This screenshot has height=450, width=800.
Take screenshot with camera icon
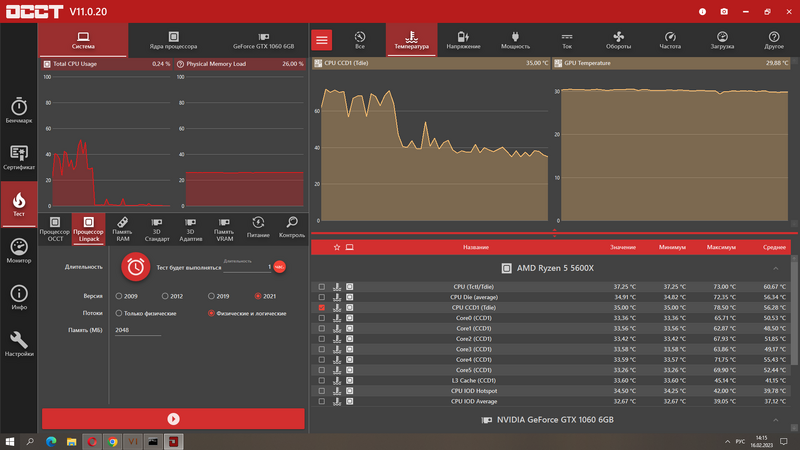[724, 11]
